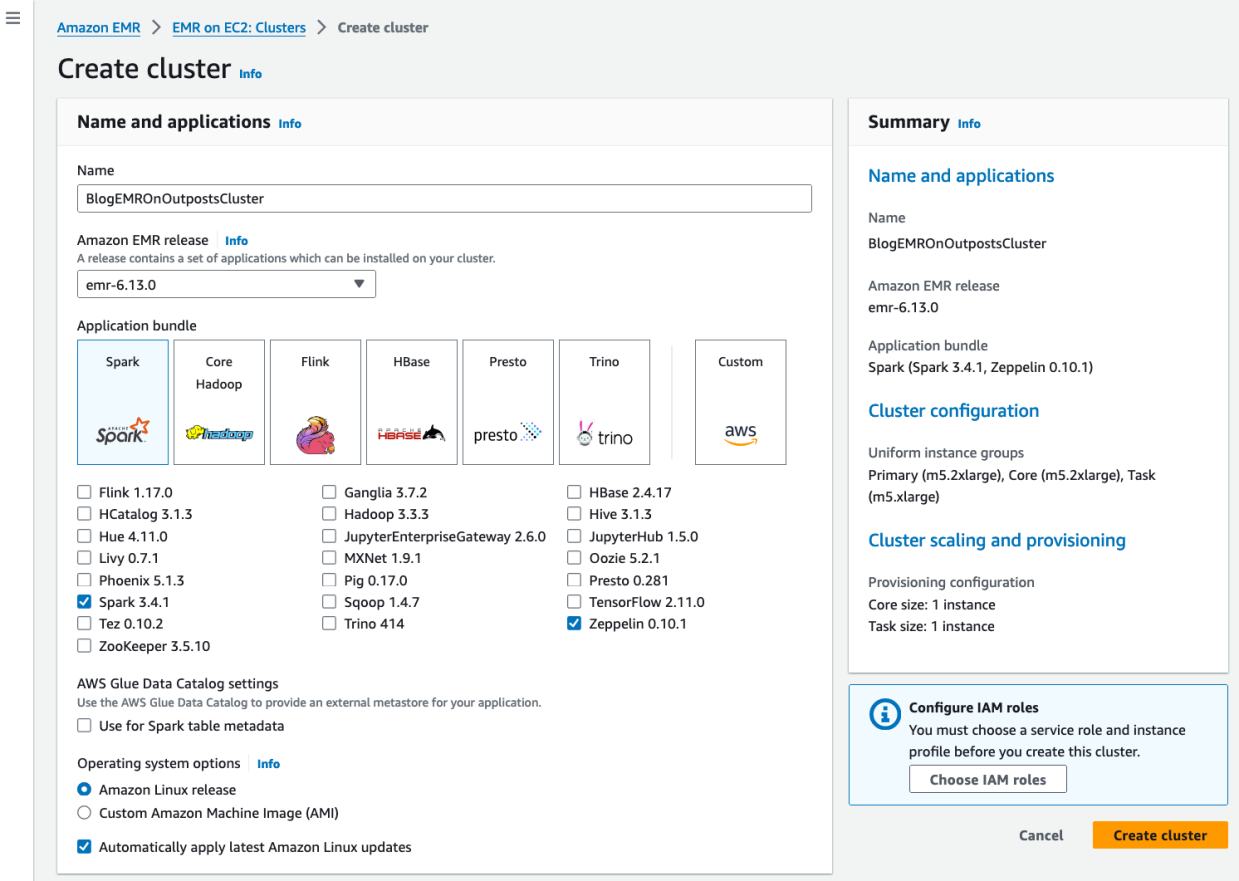Jump to Name and applications summary section
The height and width of the screenshot is (881, 1239).
961,176
